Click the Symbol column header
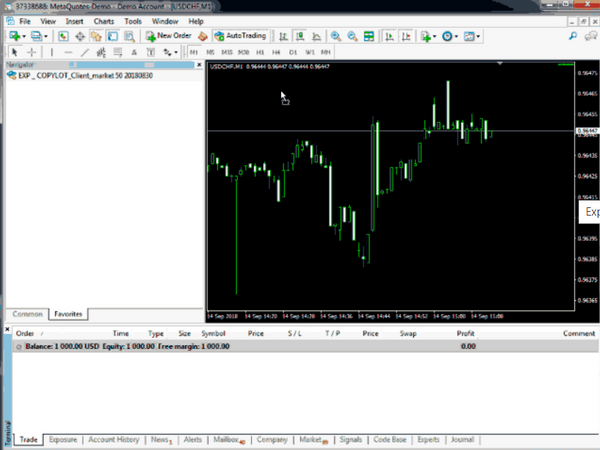This screenshot has width=600, height=450. [x=213, y=333]
